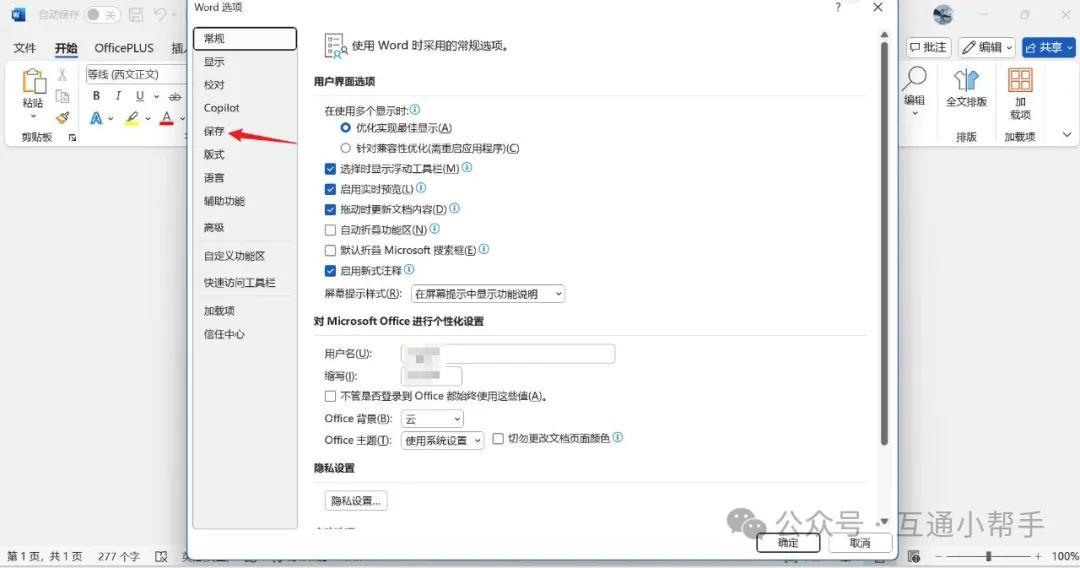Viewport: 1080px width, 568px height.
Task: Open Office 主题 dropdown
Action: pos(442,441)
